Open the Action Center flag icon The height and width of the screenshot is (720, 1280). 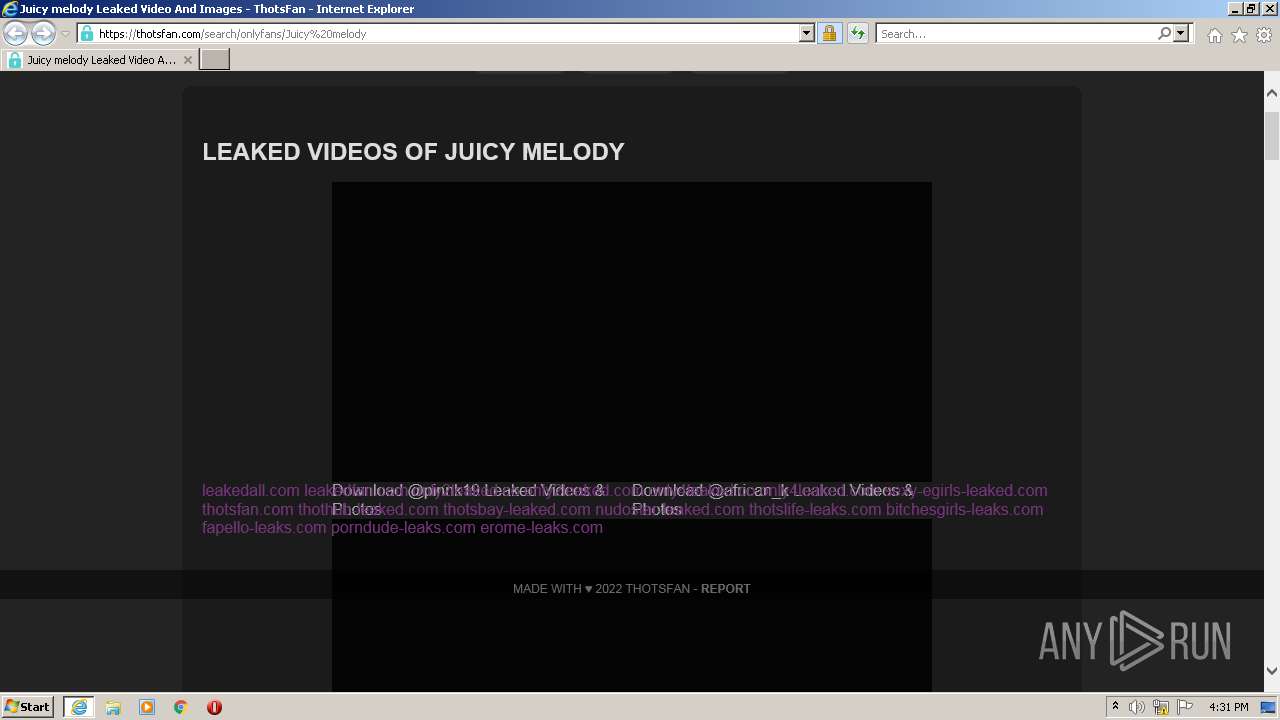(x=1185, y=707)
